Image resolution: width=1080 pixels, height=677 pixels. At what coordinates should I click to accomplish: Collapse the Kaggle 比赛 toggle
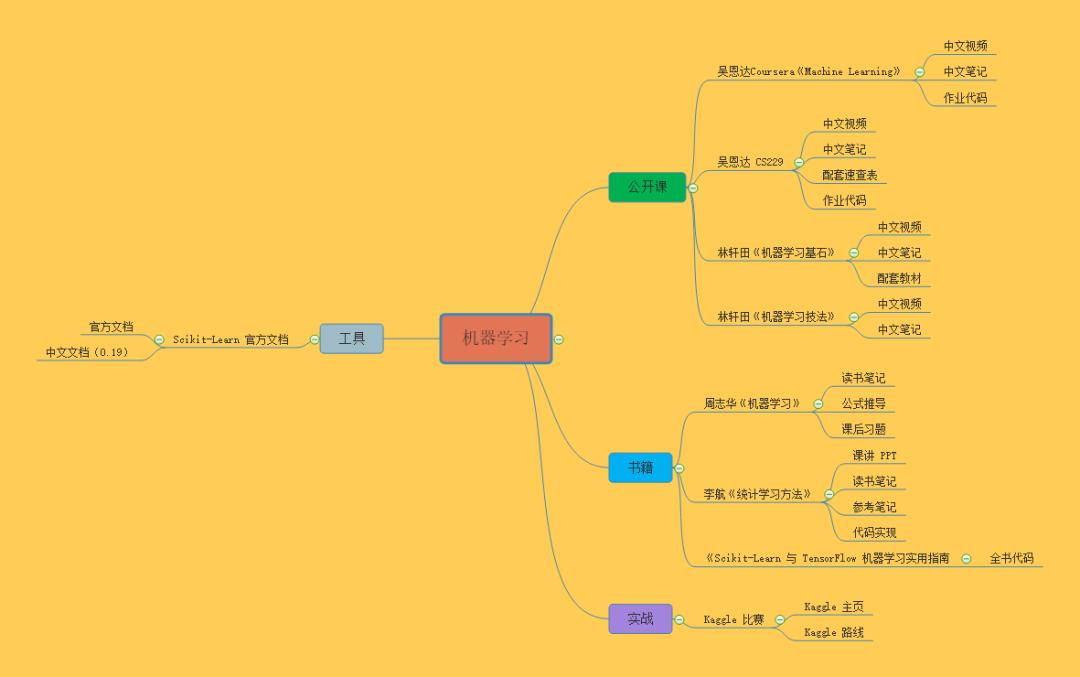pyautogui.click(x=780, y=620)
